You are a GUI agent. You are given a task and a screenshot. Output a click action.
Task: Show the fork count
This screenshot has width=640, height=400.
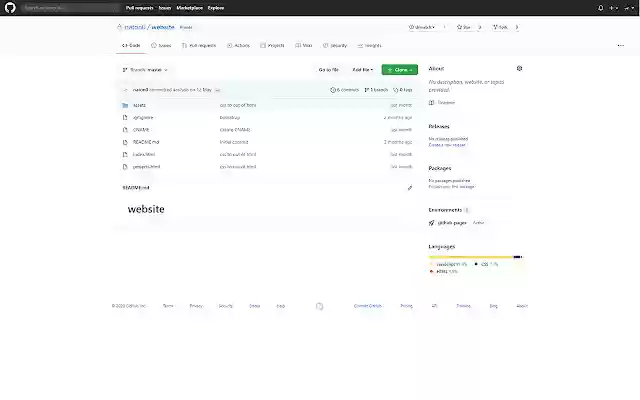tap(517, 27)
